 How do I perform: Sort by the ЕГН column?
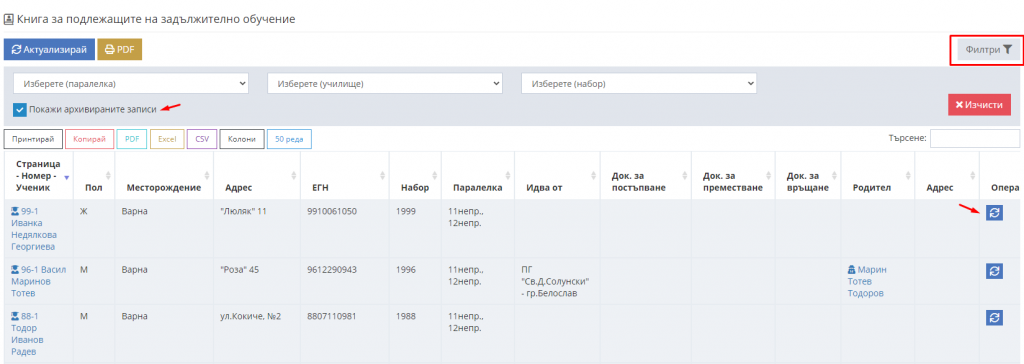(344, 176)
